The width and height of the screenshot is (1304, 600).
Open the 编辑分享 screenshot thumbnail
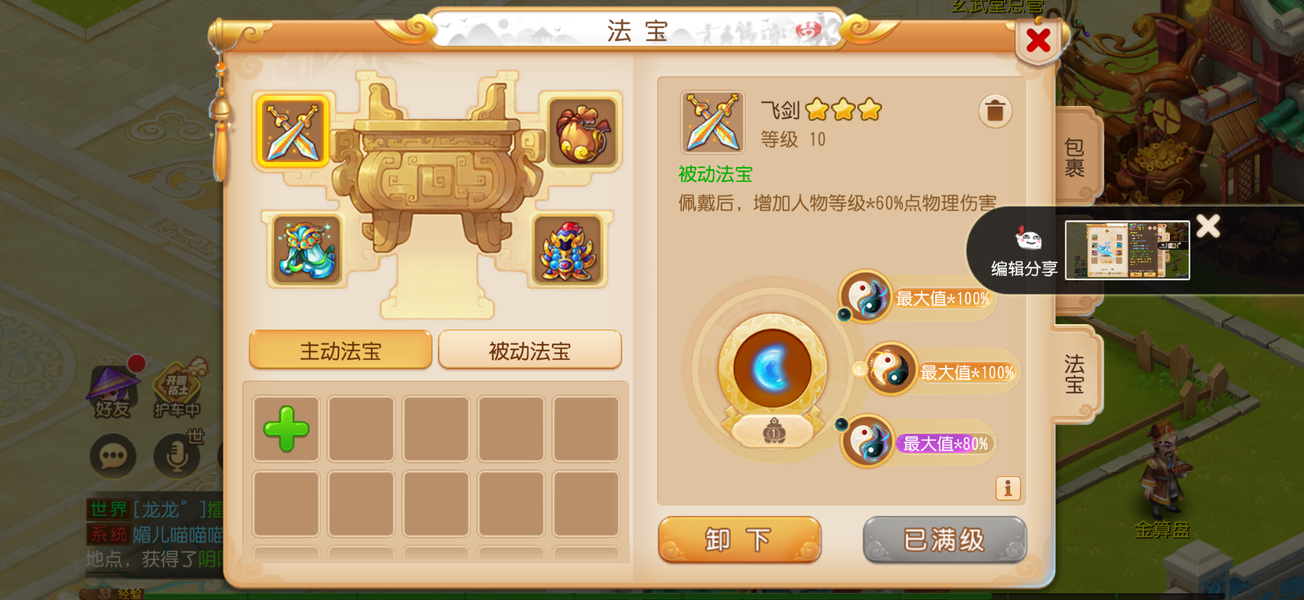click(1127, 250)
